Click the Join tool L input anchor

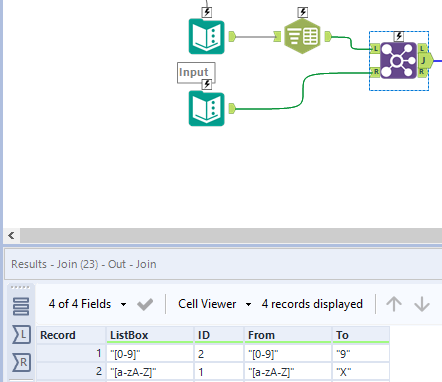click(375, 49)
